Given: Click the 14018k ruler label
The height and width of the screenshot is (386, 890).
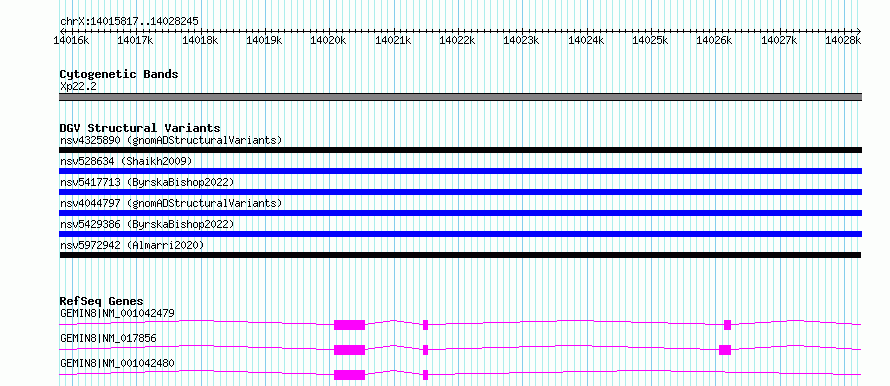Looking at the screenshot, I should [200, 40].
